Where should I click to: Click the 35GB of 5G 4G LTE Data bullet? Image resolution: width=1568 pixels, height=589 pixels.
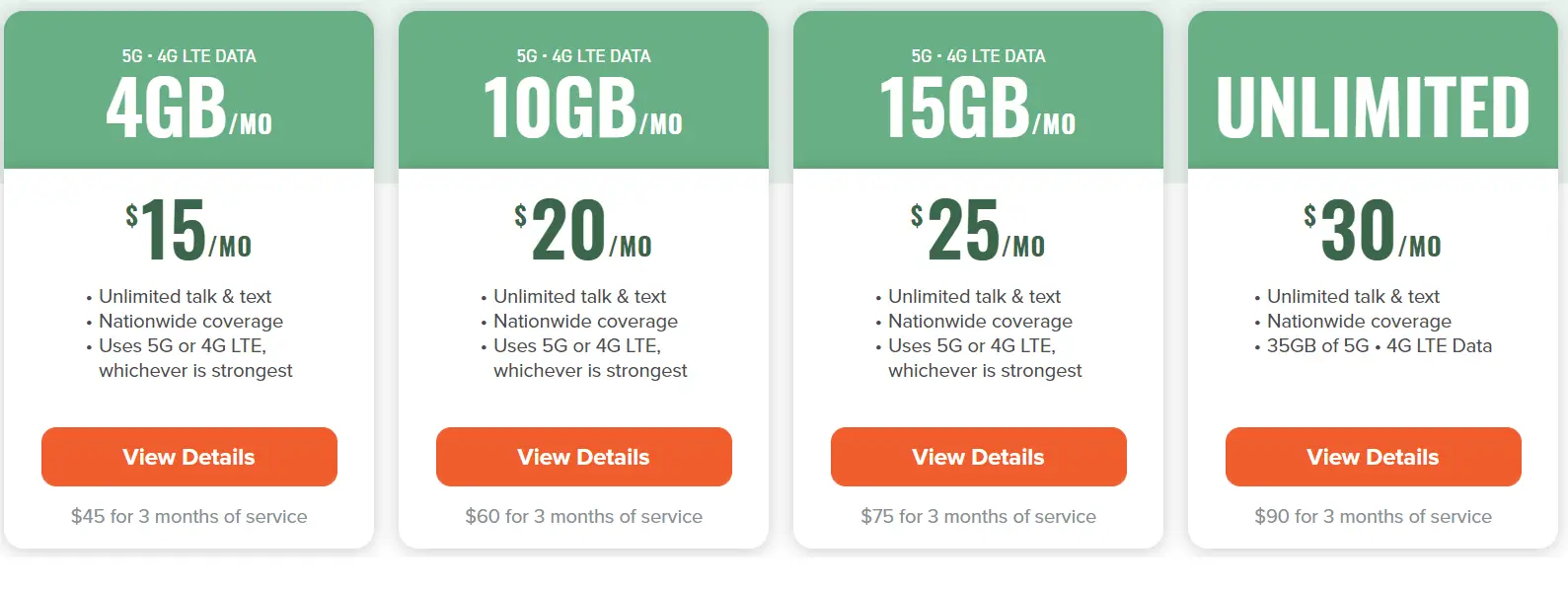click(x=1379, y=345)
